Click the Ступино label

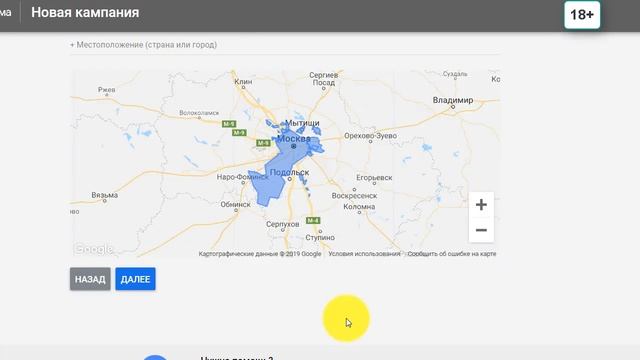(320, 237)
